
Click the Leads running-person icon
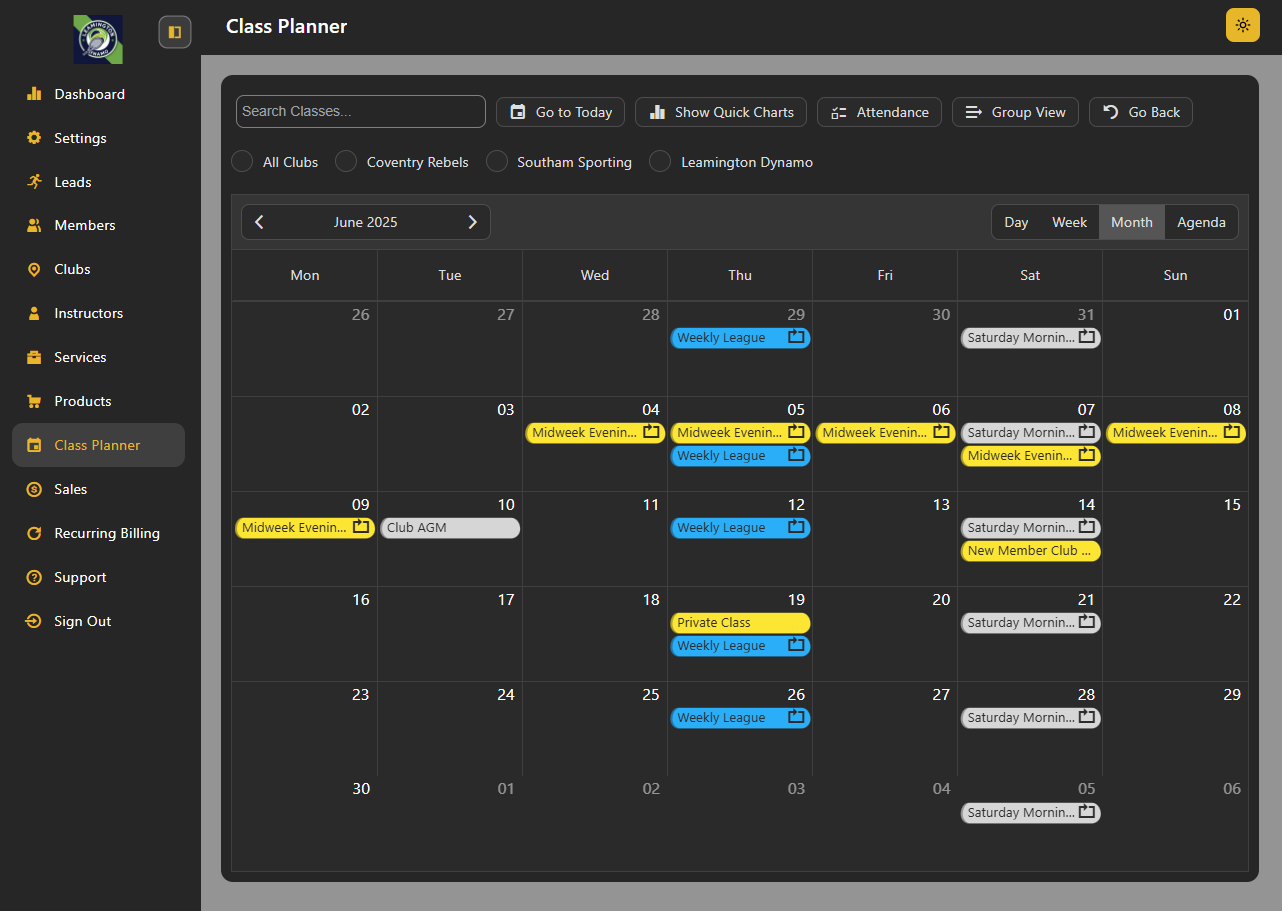click(34, 182)
